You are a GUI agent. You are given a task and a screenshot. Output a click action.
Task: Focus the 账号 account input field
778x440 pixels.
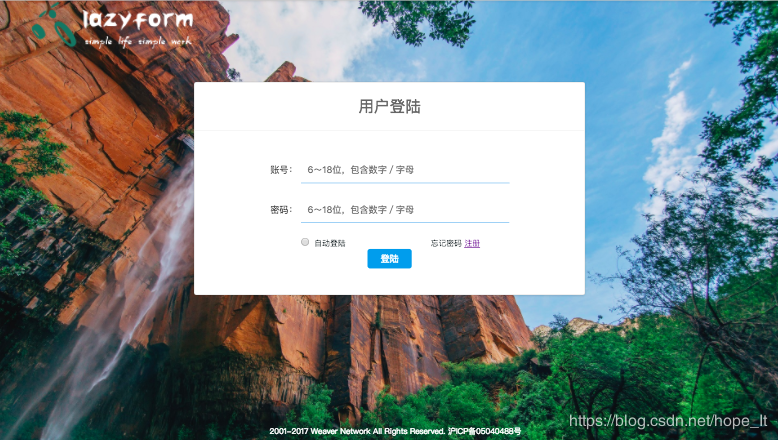pyautogui.click(x=405, y=170)
